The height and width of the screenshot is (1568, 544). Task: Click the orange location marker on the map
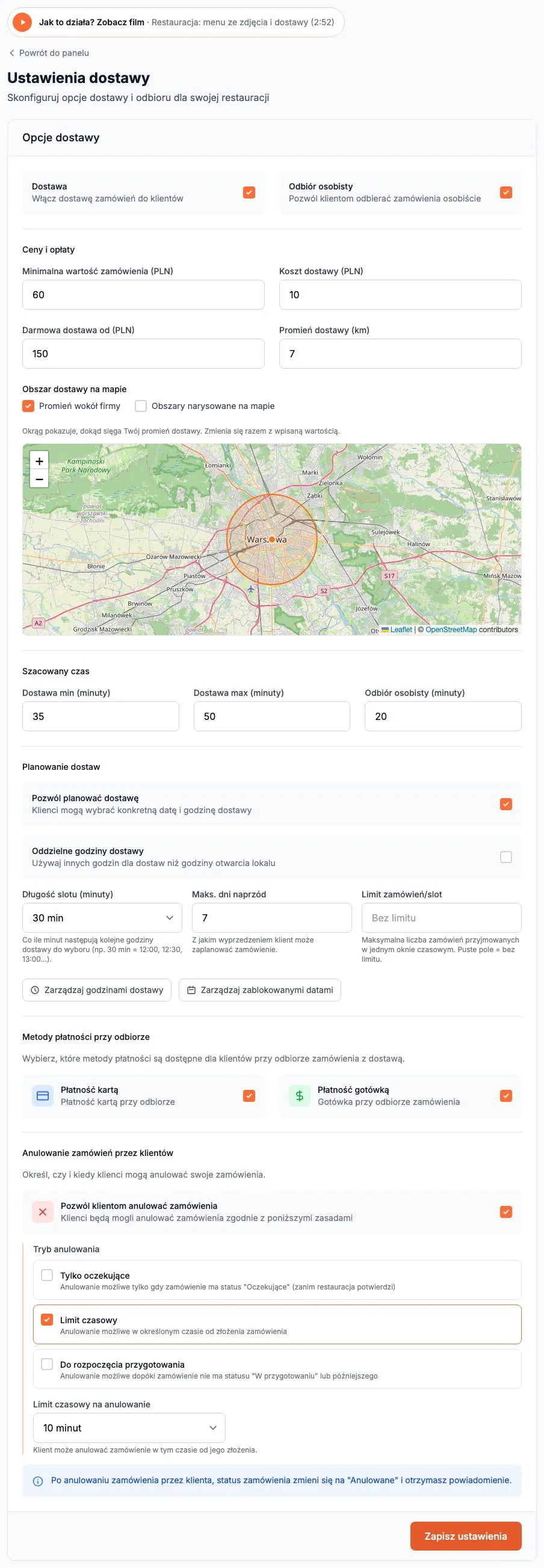tap(271, 540)
